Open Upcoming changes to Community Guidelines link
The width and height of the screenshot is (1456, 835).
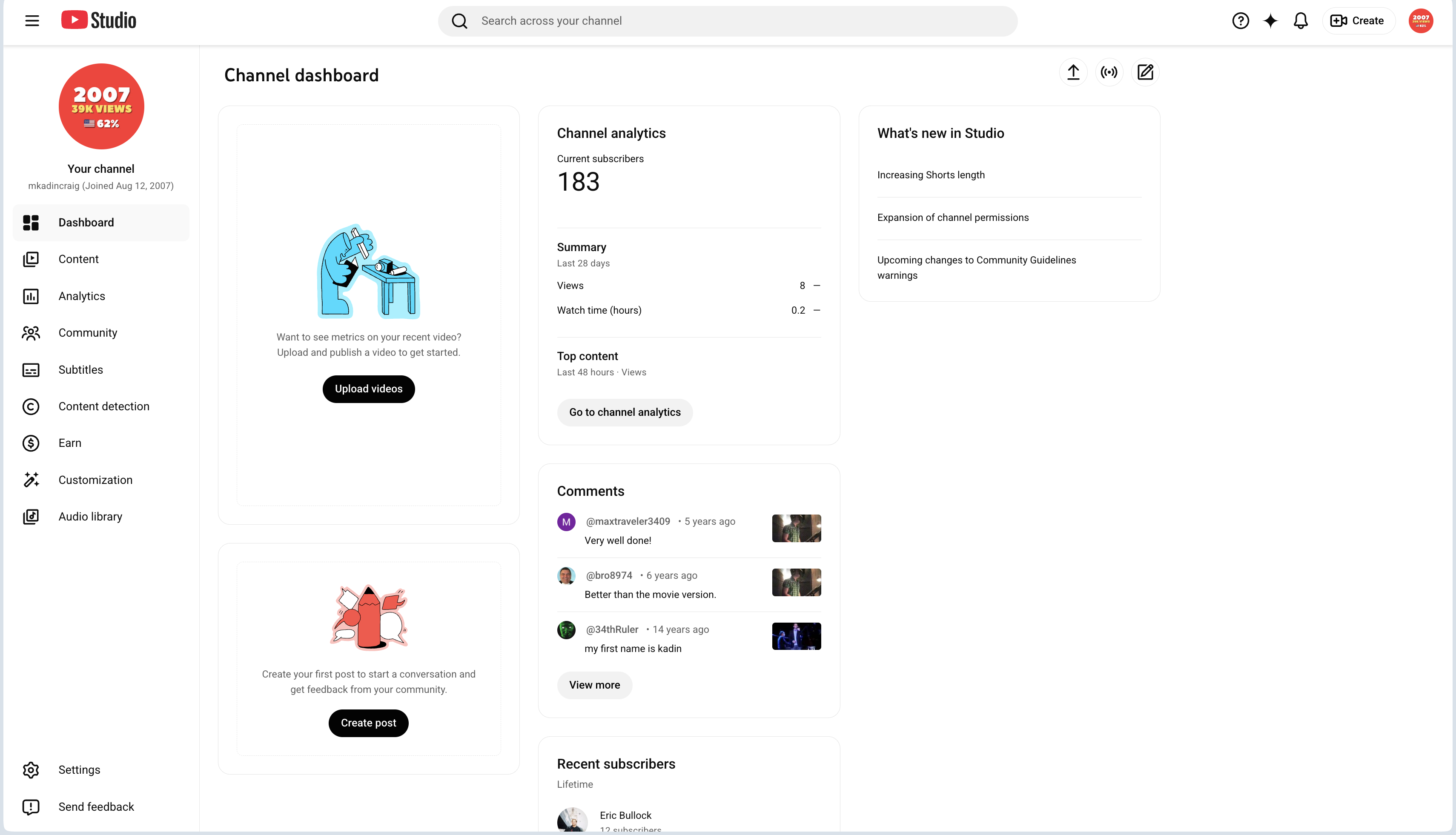pyautogui.click(x=976, y=268)
